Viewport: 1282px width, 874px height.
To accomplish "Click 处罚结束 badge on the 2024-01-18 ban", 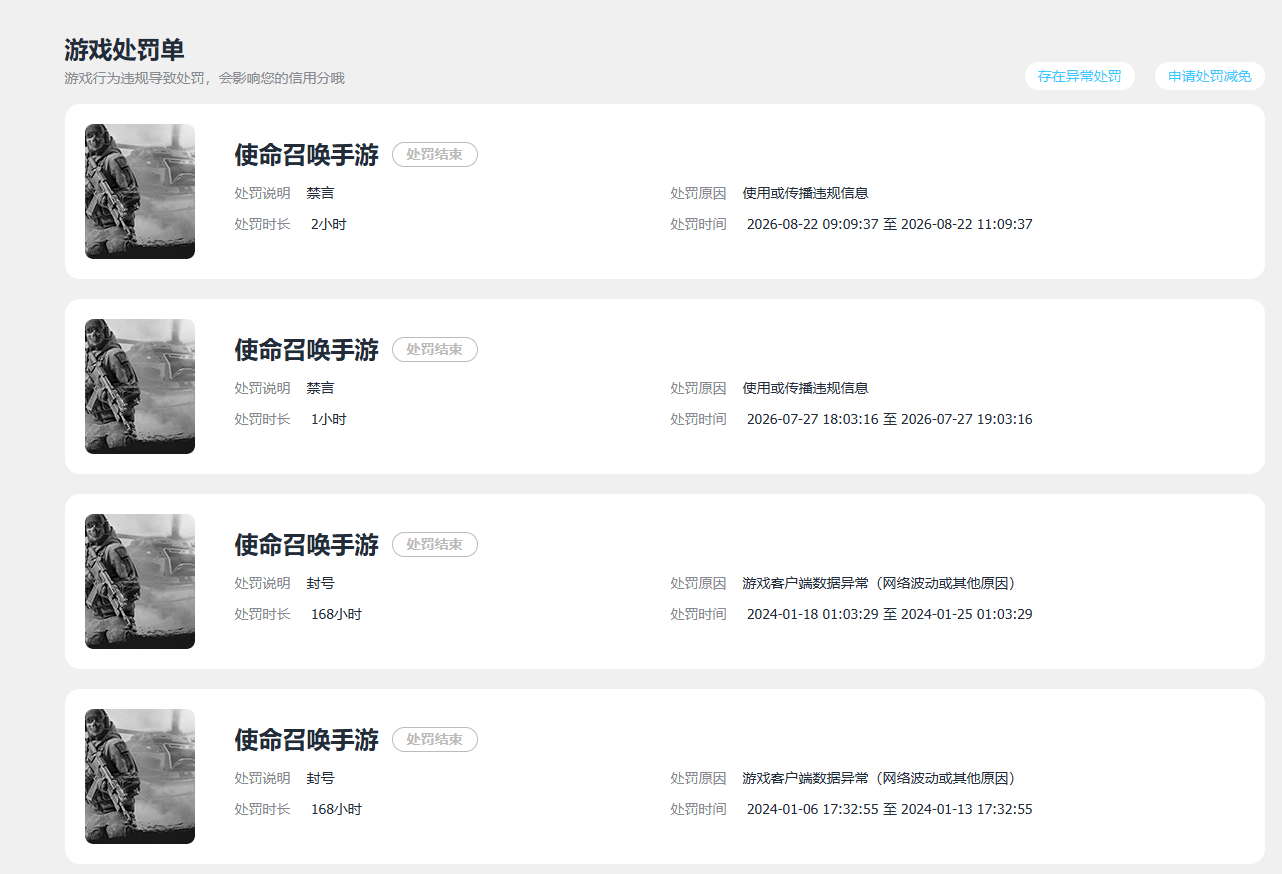I will 435,544.
